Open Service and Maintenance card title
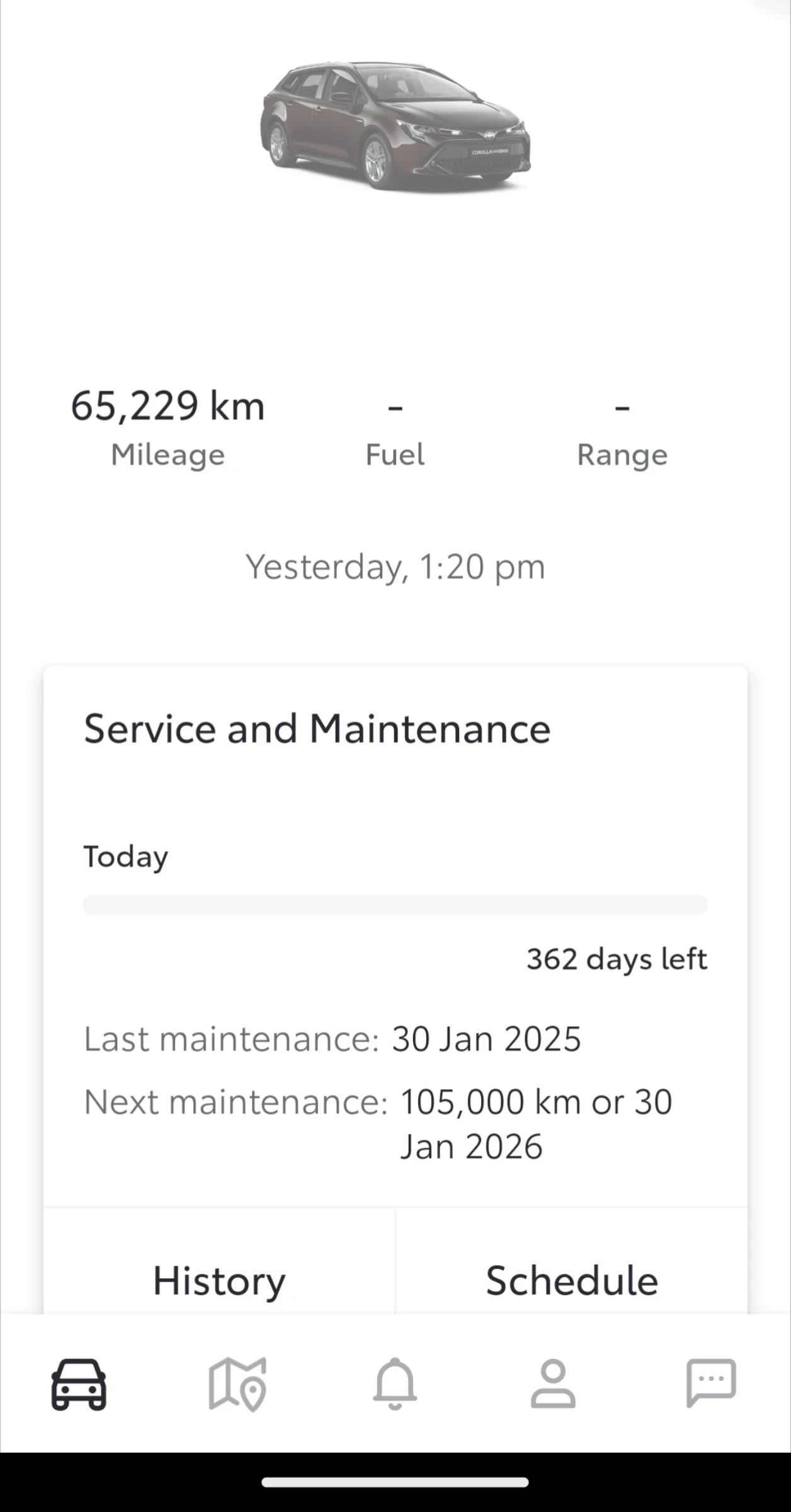 317,729
